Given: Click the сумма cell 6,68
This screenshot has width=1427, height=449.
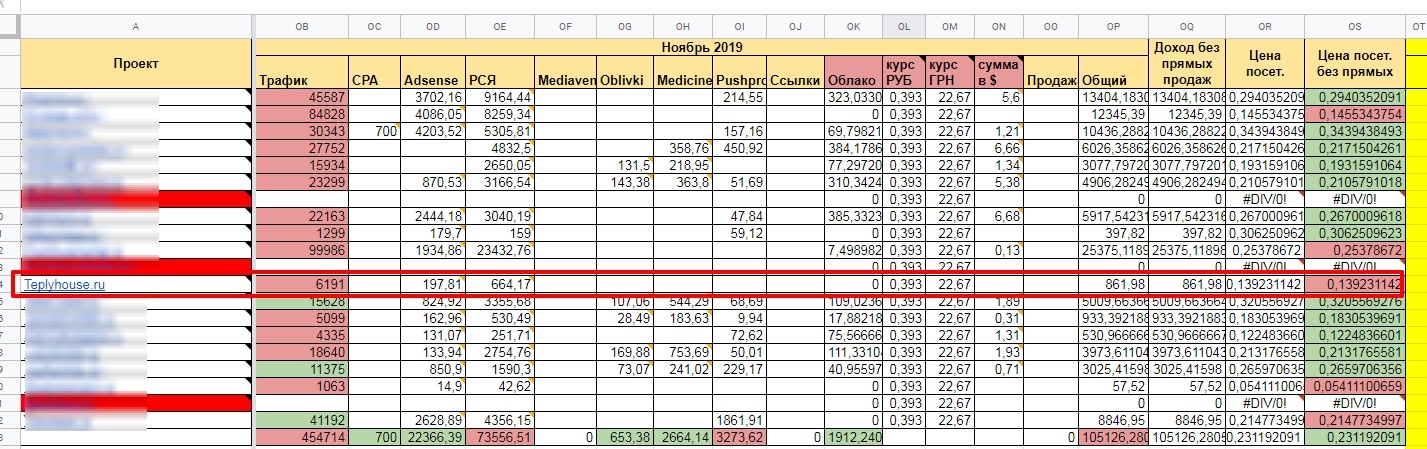Looking at the screenshot, I should click(997, 216).
